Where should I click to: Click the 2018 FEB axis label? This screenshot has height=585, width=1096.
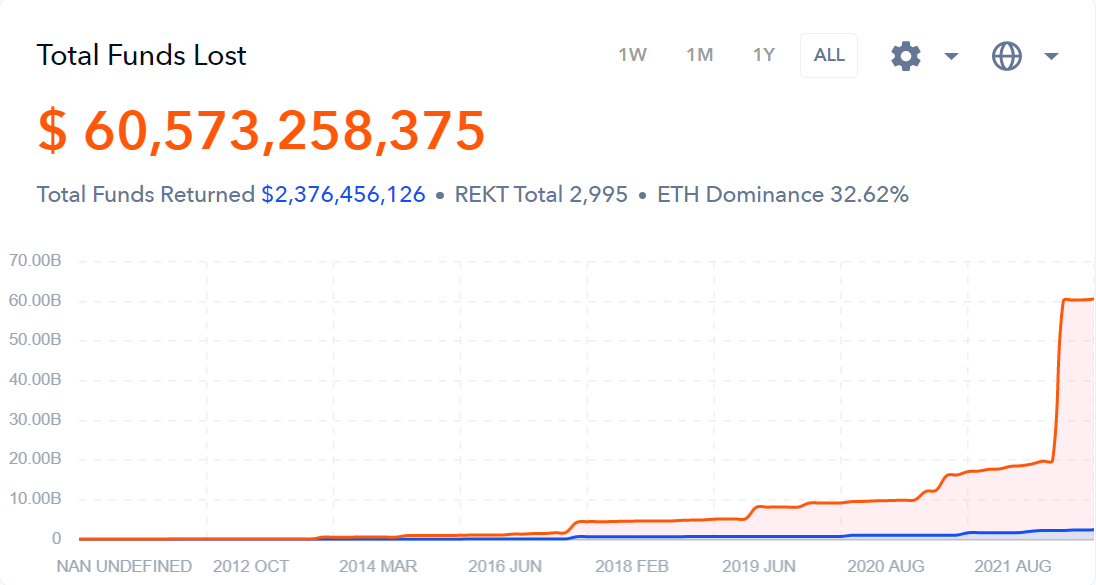point(631,566)
